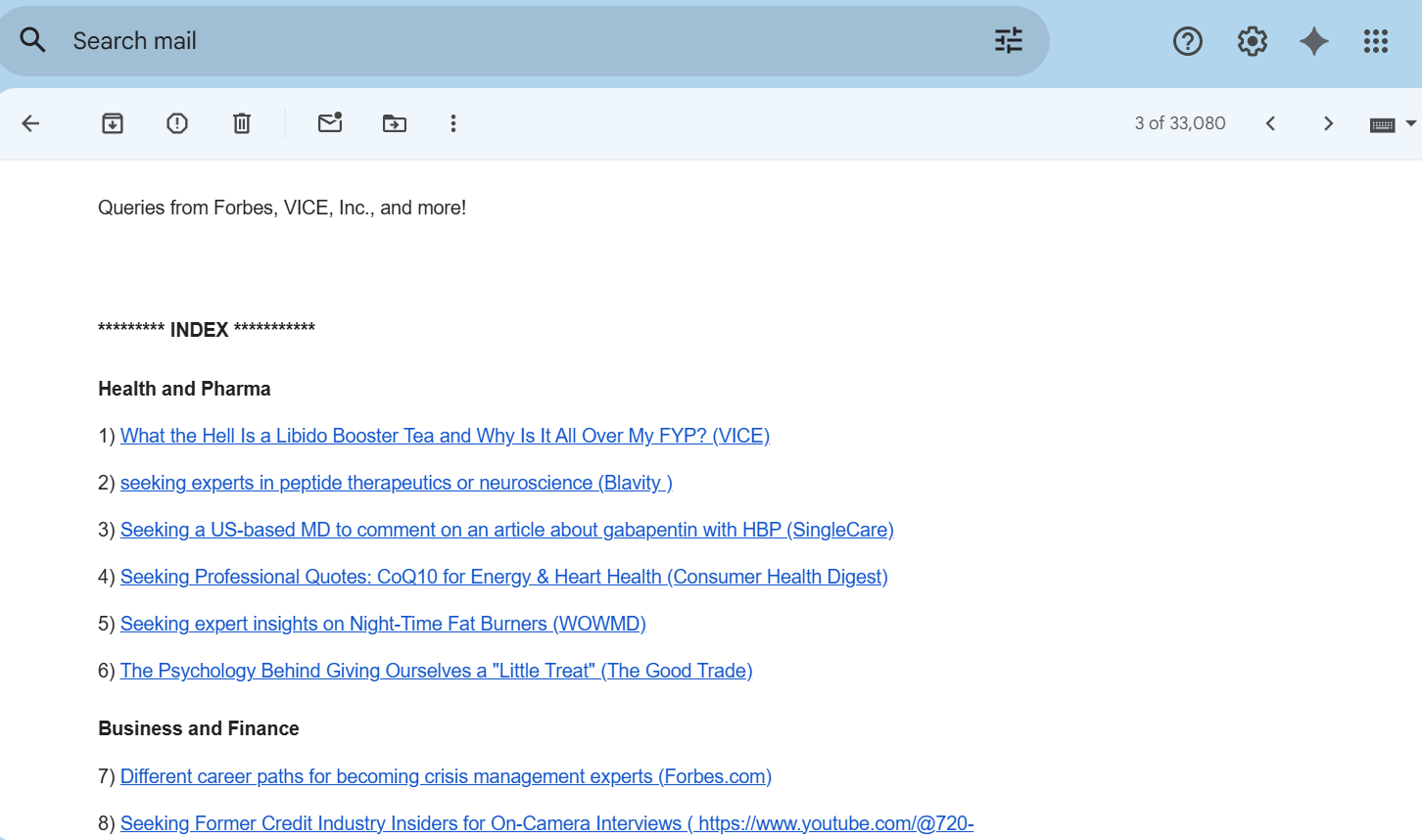Screen dimensions: 1422x840
Task: Go to newer email chevron
Action: coord(1270,123)
